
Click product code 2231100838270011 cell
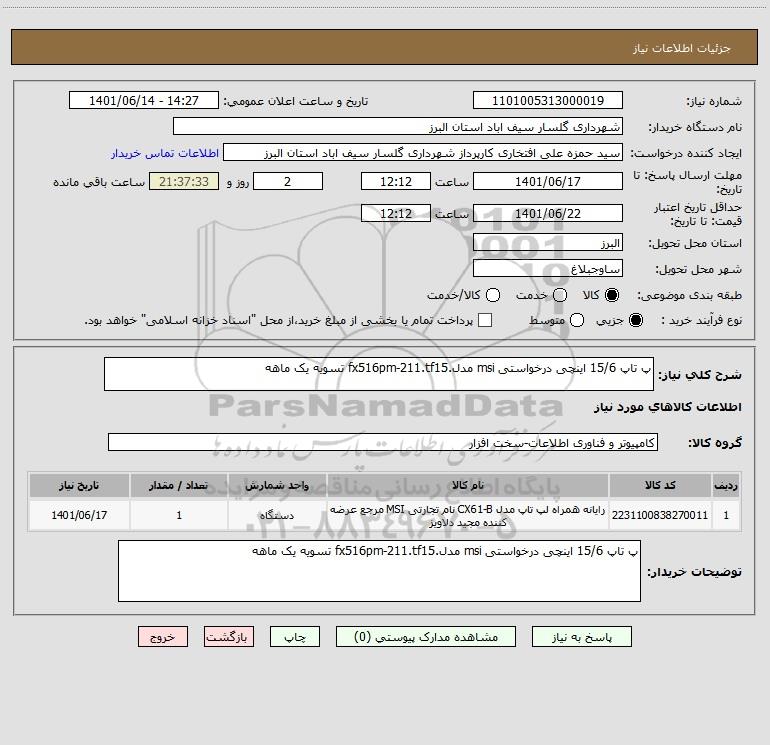click(660, 515)
